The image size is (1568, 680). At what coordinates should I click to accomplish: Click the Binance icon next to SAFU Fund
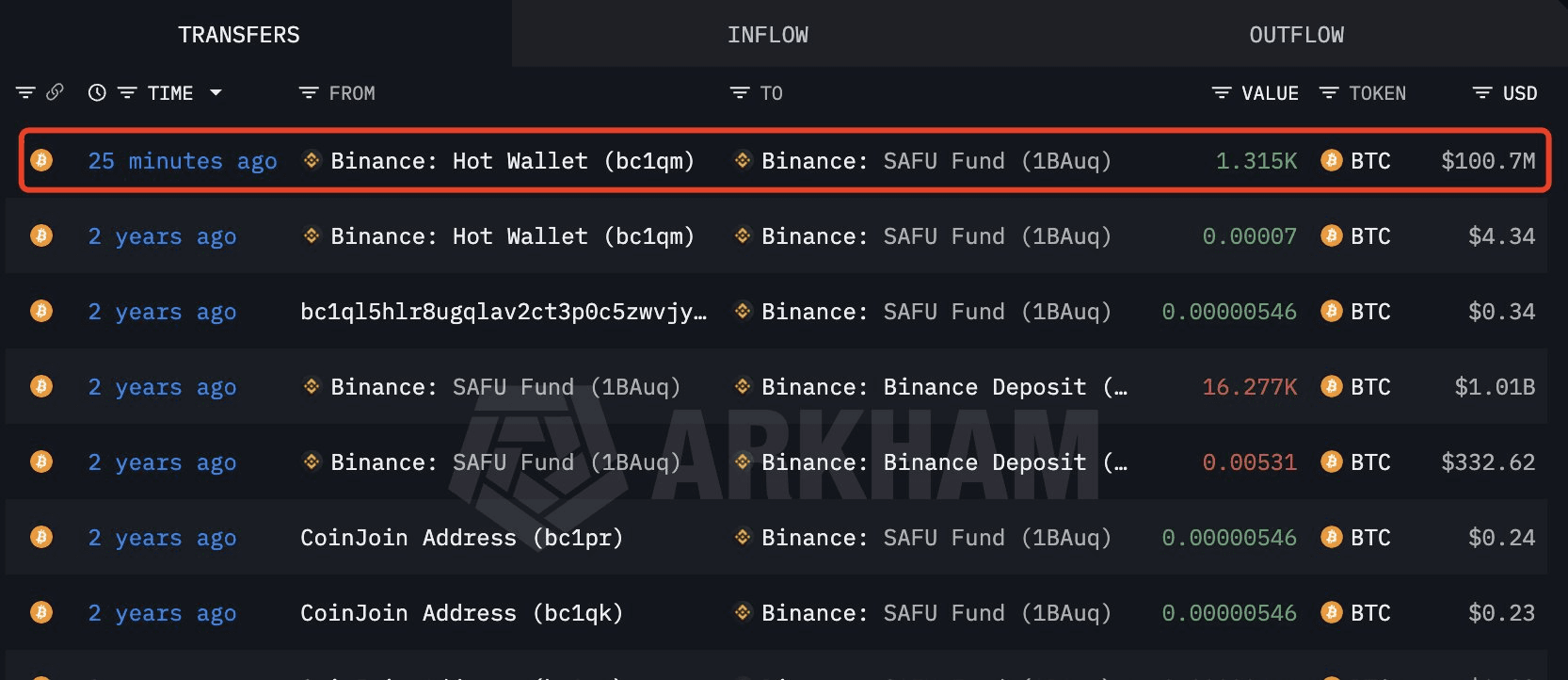tap(741, 160)
